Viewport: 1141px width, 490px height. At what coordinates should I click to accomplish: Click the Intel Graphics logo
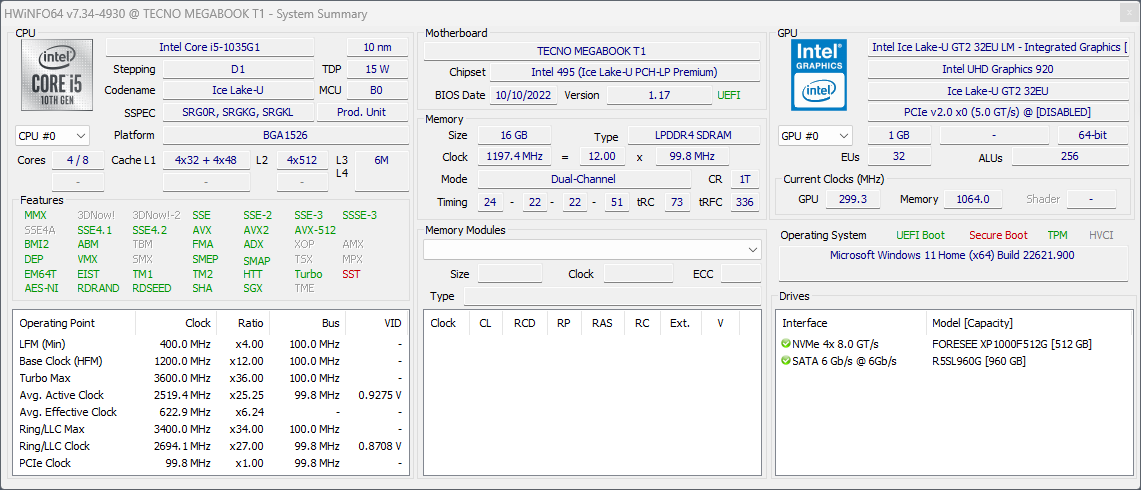tap(819, 75)
